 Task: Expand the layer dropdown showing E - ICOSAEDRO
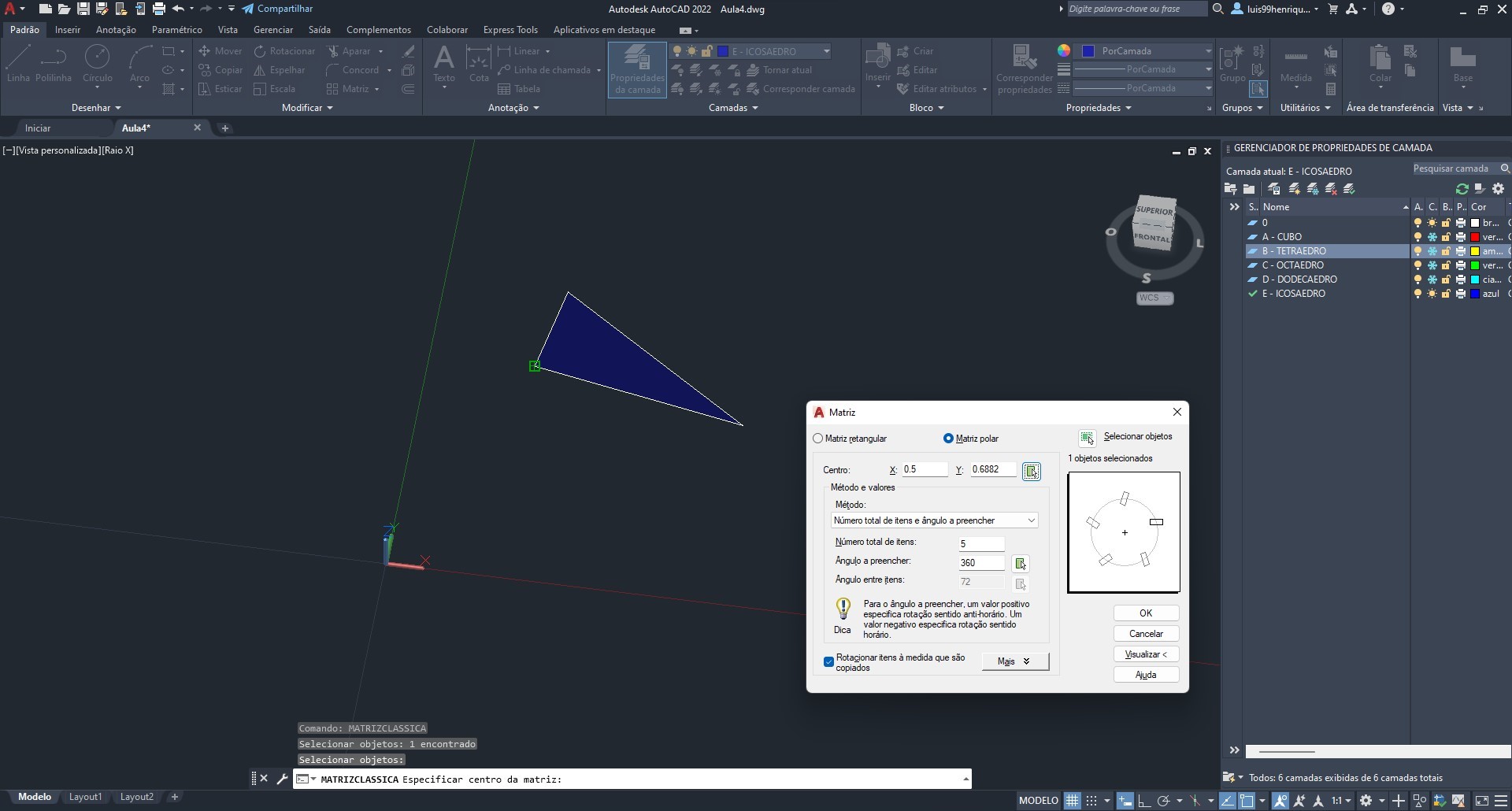(826, 51)
